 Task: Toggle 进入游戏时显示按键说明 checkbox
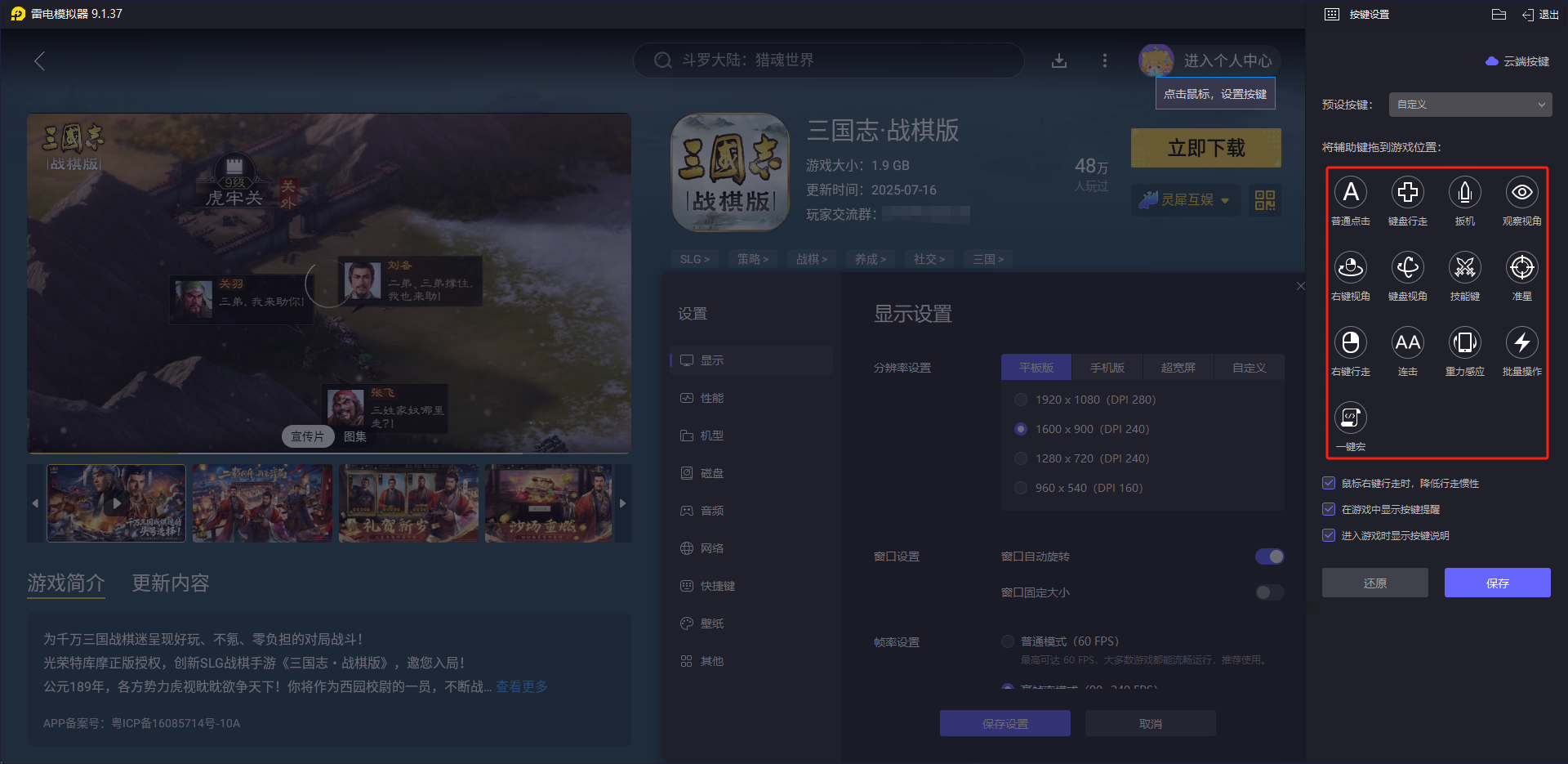(1329, 535)
